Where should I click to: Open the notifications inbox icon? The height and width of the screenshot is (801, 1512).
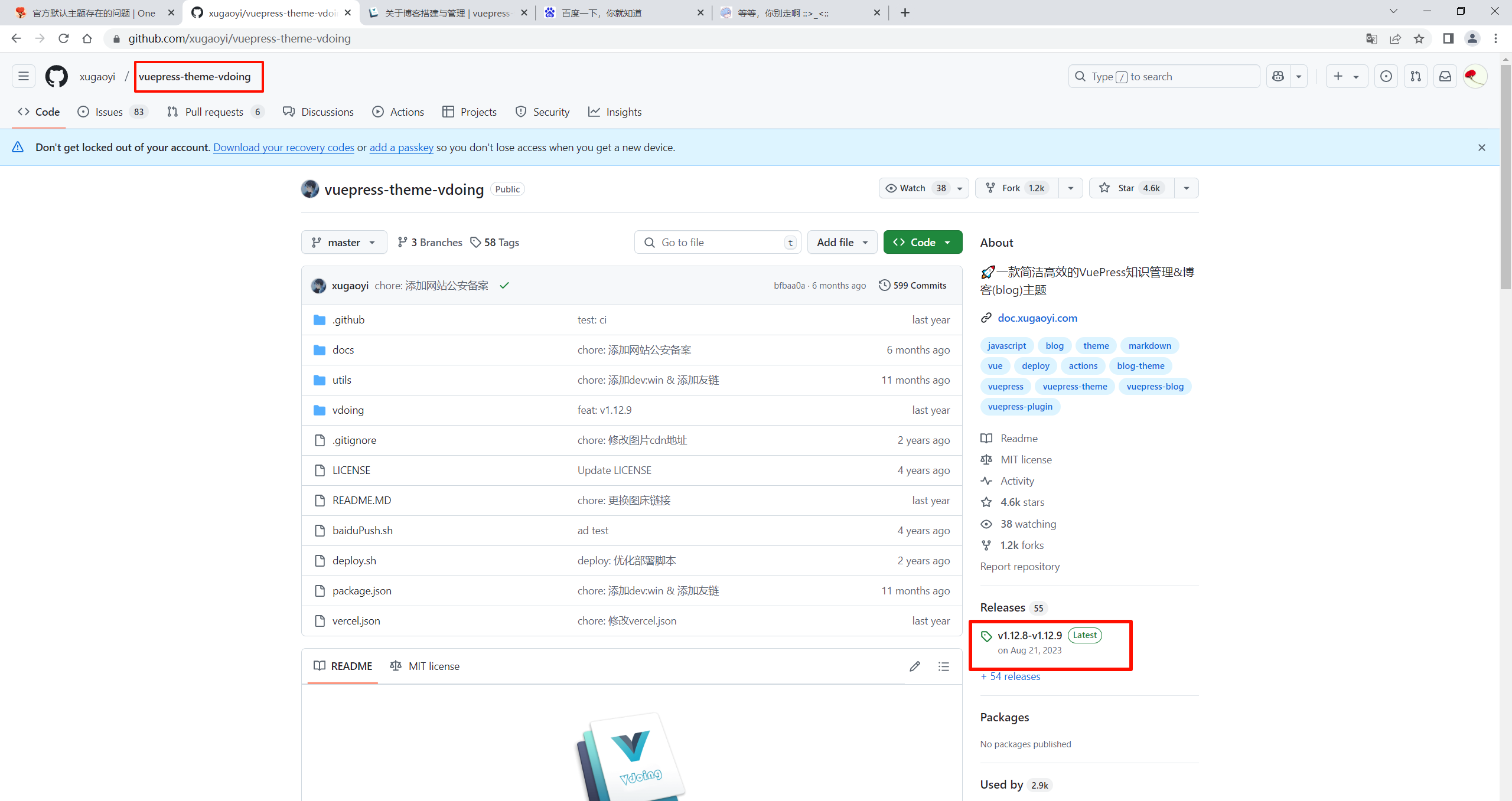(1445, 76)
